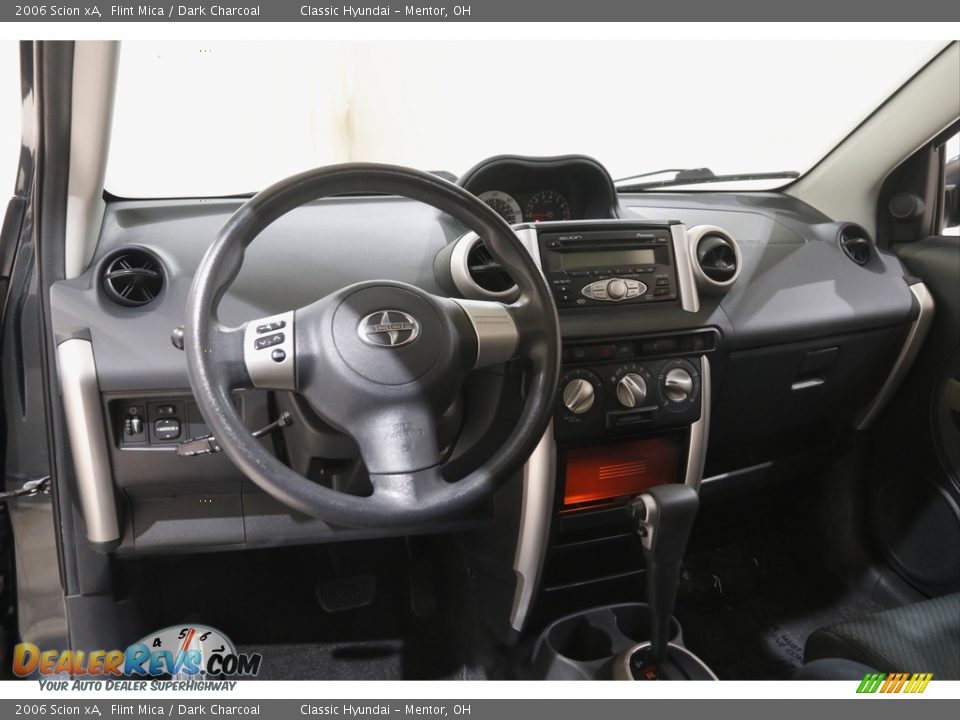The image size is (960, 720).
Task: Click the stereo volume knob in the center
Action: click(x=616, y=289)
